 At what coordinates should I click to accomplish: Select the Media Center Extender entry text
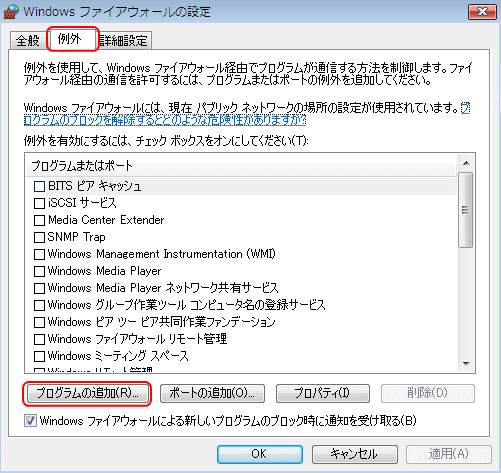(106, 220)
